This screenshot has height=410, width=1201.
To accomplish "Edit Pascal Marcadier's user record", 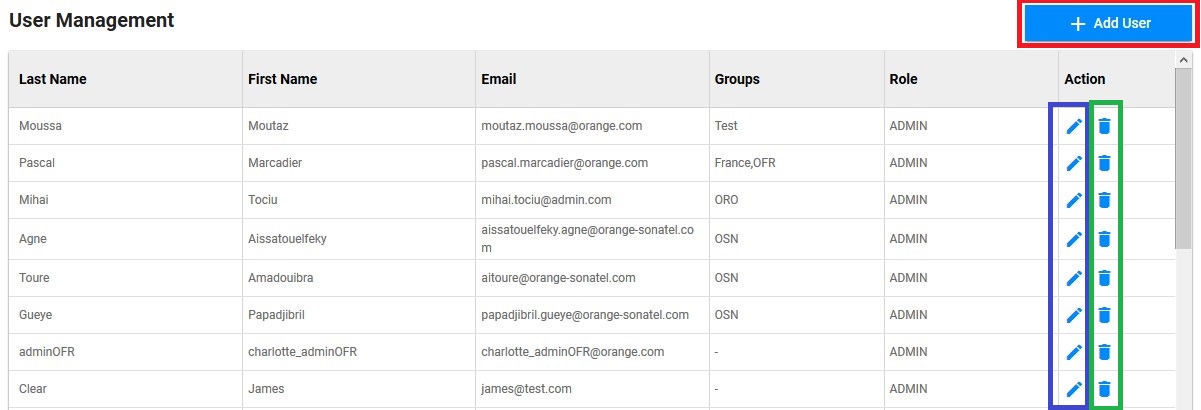I will pyautogui.click(x=1074, y=163).
